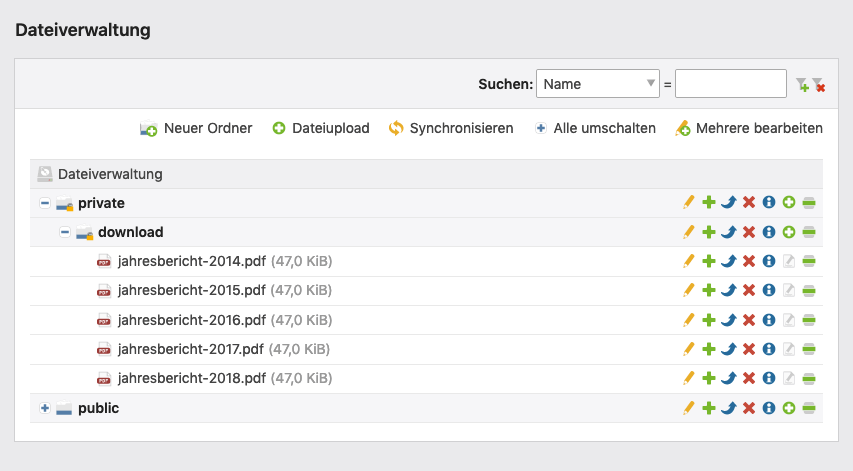The width and height of the screenshot is (853, 471).
Task: Move jahresbericht-2017.pdf using blue arrow
Action: 729,349
